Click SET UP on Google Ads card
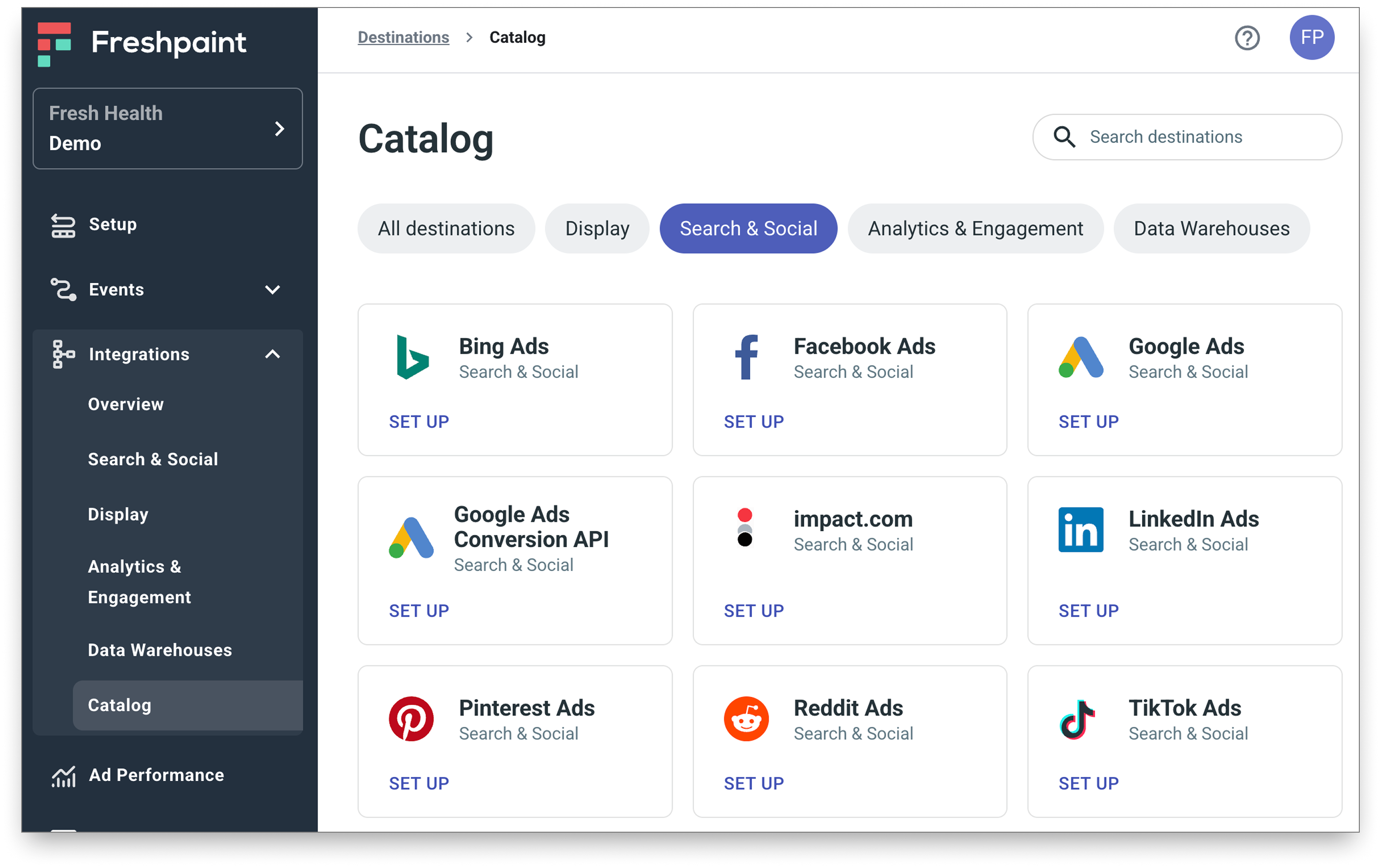The height and width of the screenshot is (868, 1381). [x=1088, y=422]
